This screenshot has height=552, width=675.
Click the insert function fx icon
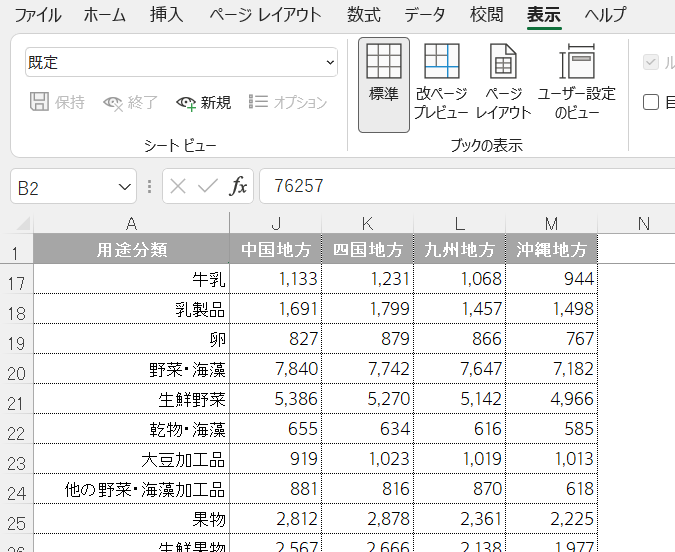pyautogui.click(x=239, y=187)
